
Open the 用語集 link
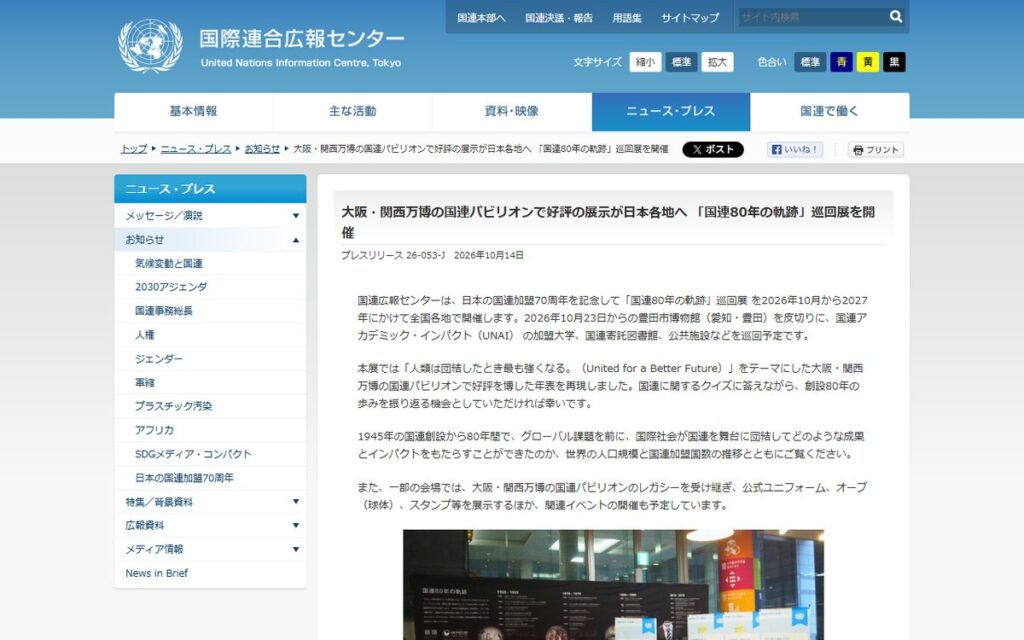pos(626,18)
